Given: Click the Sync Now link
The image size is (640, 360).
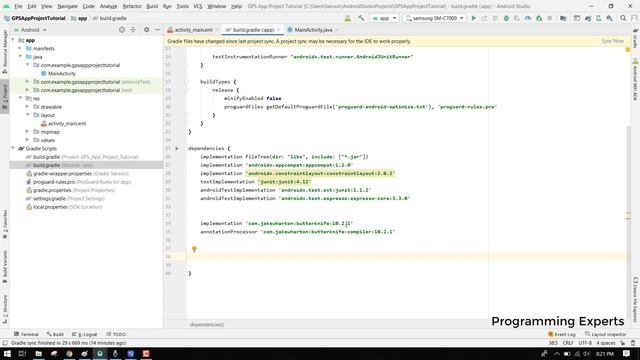Looking at the screenshot, I should pyautogui.click(x=612, y=41).
